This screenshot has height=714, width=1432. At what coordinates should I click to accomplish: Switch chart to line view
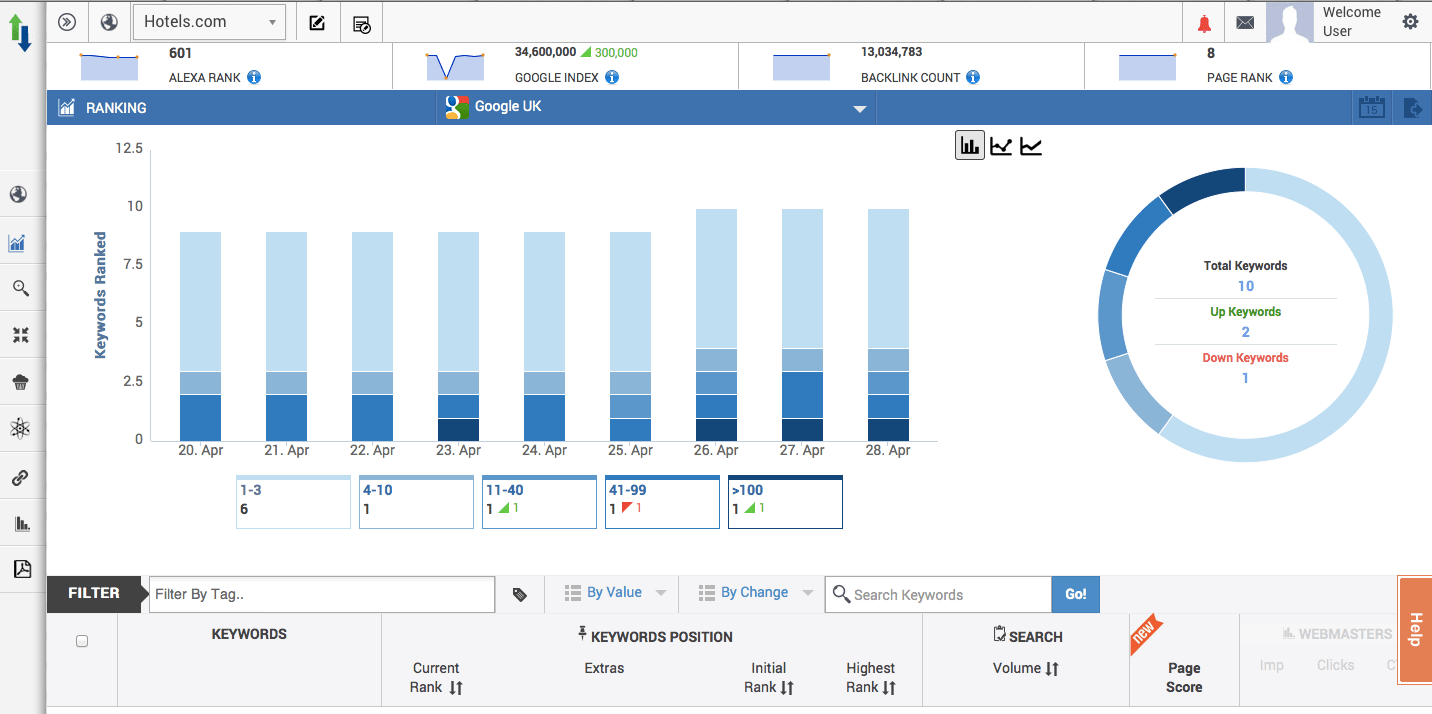(1000, 144)
